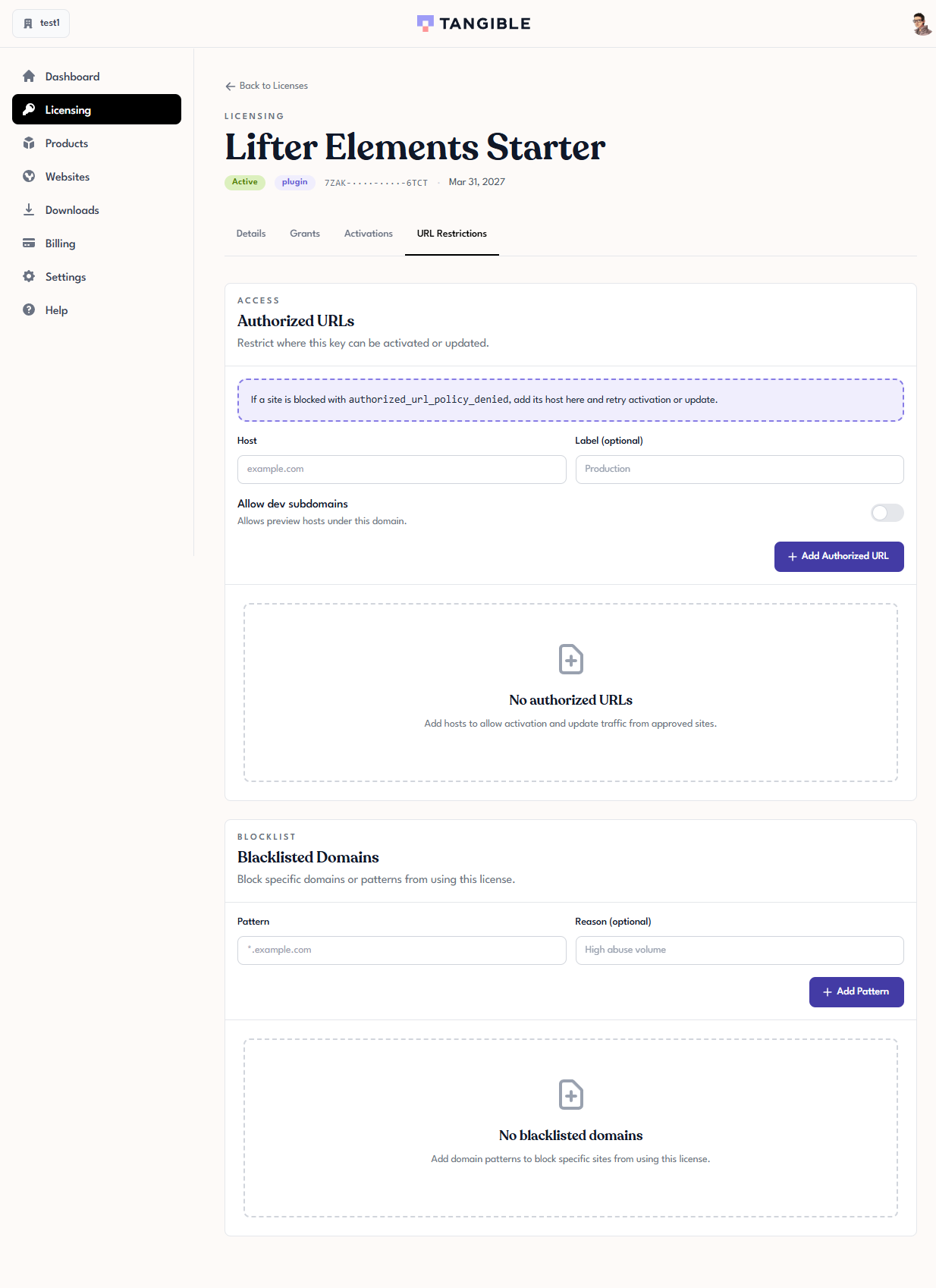Click the masked license key 7ZAK
This screenshot has height=1288, width=936.
pyautogui.click(x=376, y=183)
